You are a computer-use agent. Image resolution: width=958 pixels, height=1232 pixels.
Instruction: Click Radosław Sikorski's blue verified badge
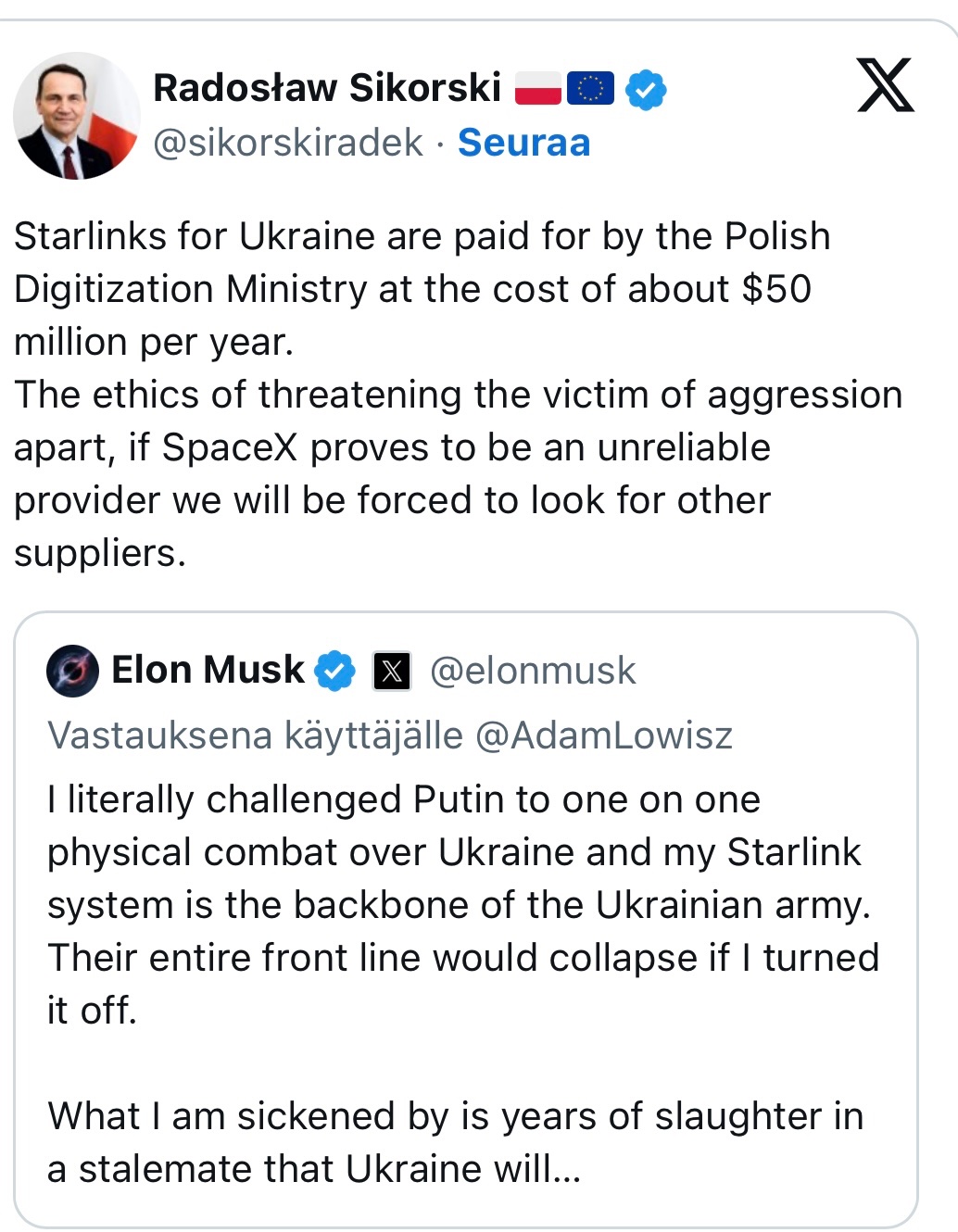[x=646, y=90]
